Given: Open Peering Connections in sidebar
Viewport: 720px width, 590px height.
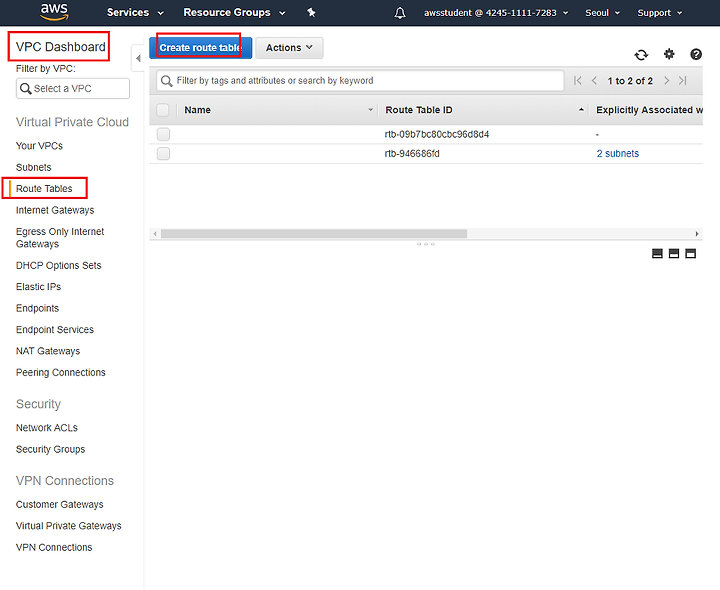Looking at the screenshot, I should point(61,372).
